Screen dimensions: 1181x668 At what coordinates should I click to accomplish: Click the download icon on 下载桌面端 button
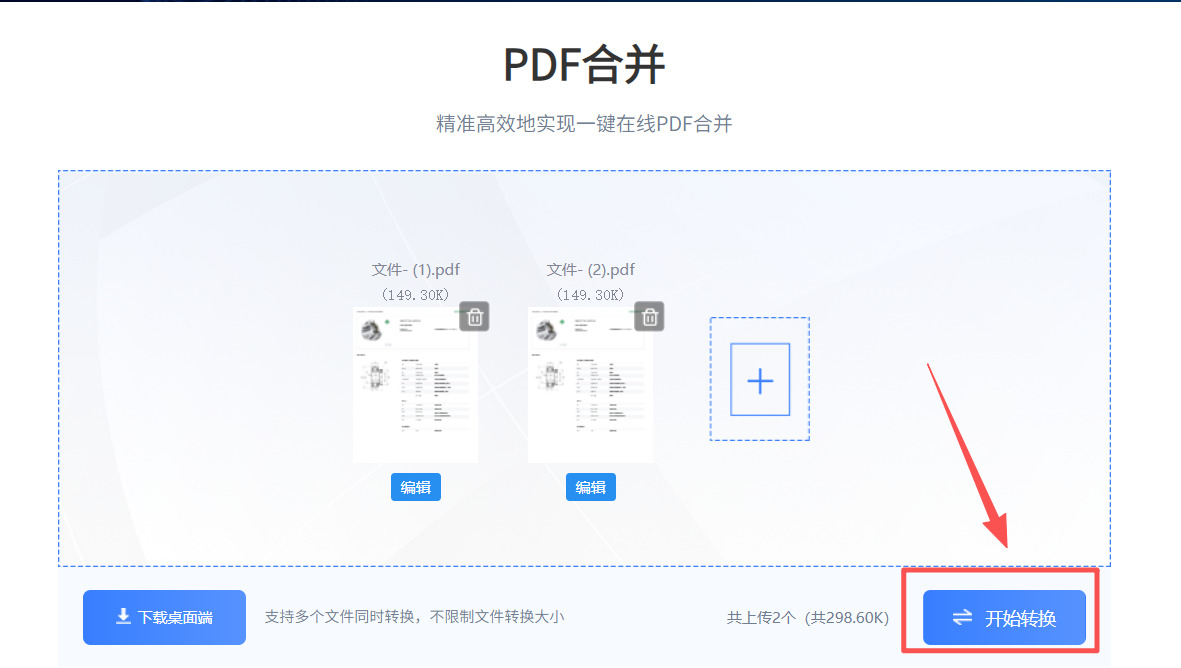tap(123, 617)
